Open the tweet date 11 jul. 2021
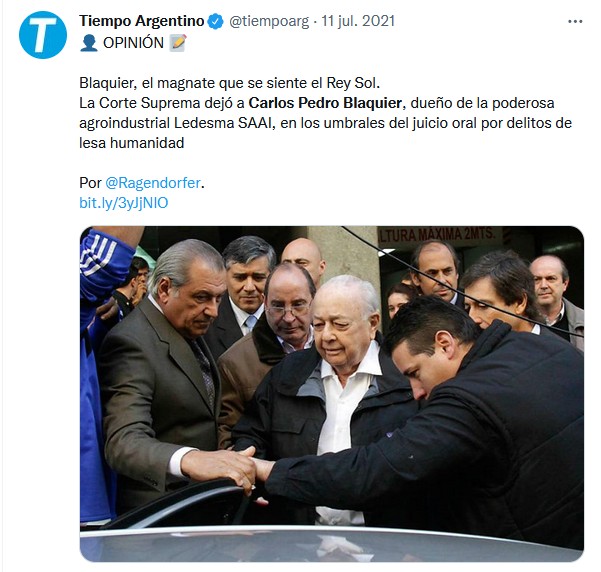 [358, 21]
